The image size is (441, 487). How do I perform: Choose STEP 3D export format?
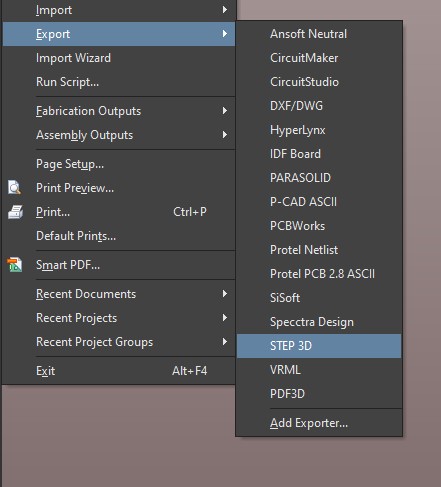(319, 346)
